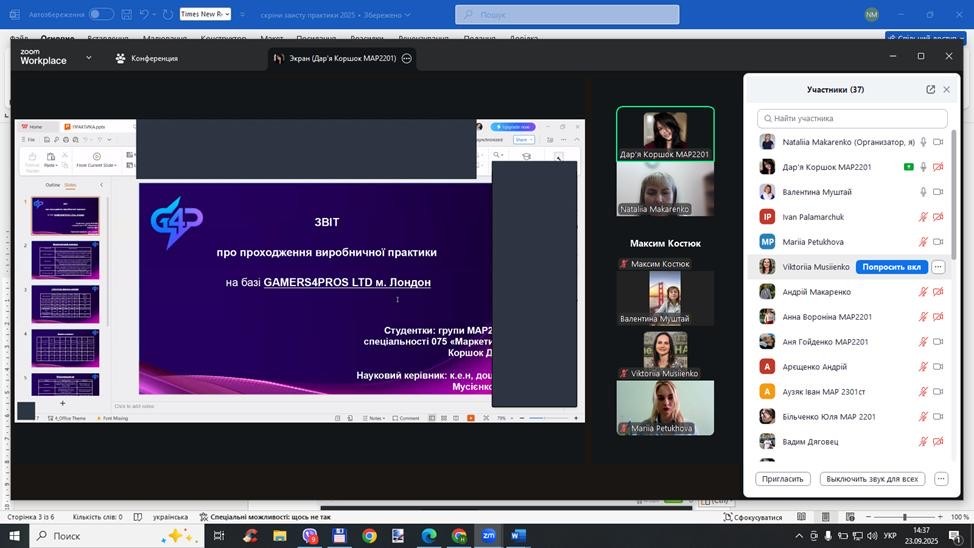Expand the document save status dropdown
Viewport: 974px width, 548px height.
[x=408, y=15]
